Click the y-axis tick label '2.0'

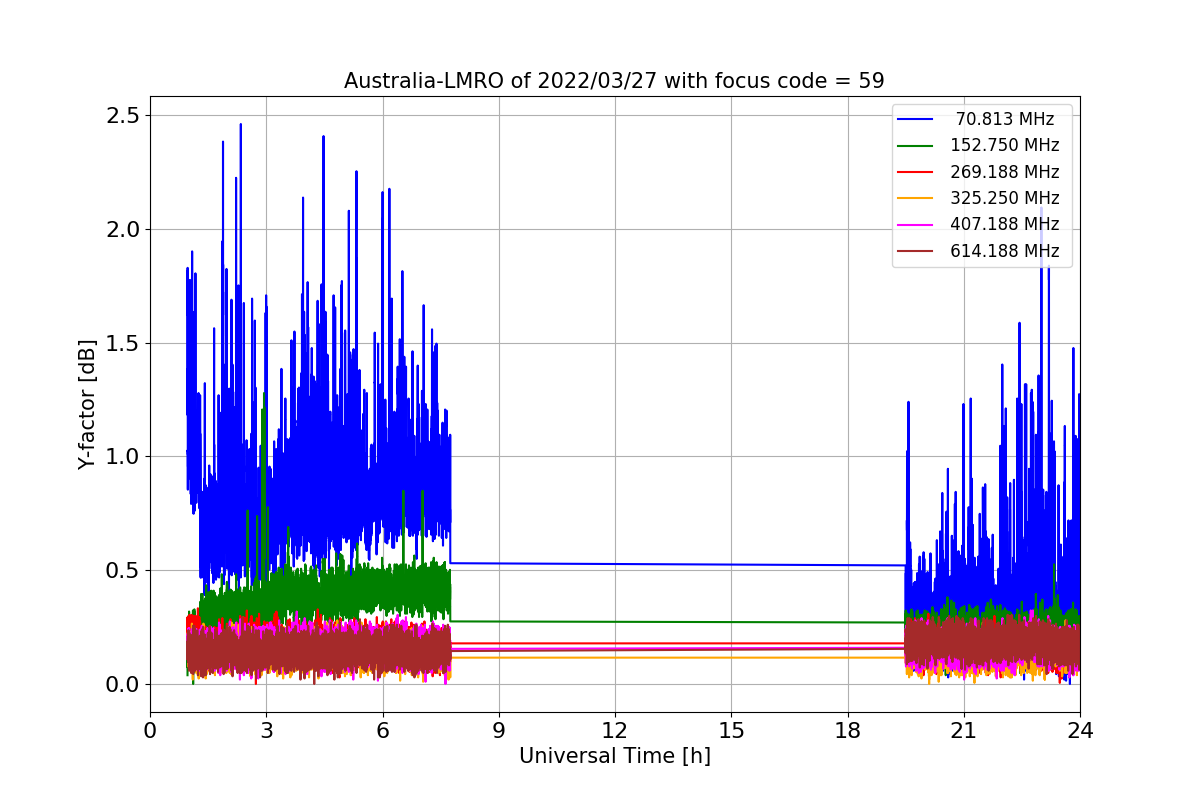point(121,230)
